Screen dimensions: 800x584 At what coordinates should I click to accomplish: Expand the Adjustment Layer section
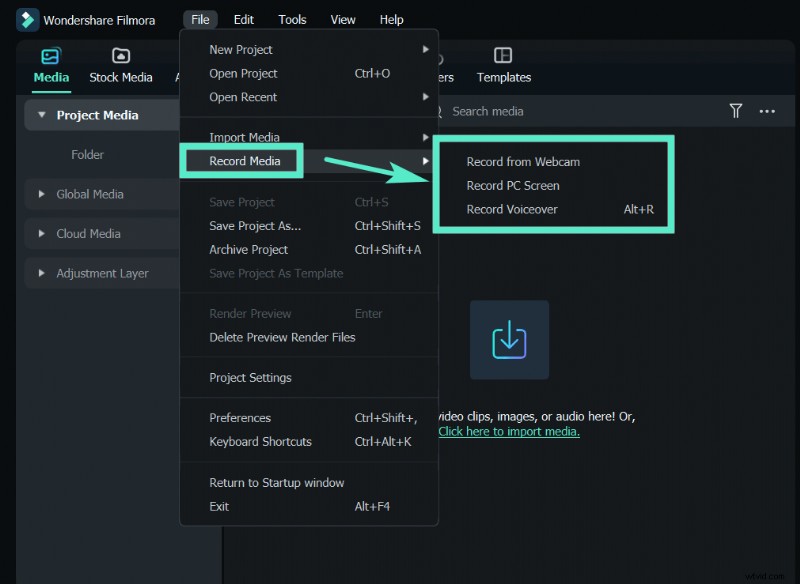[x=42, y=273]
